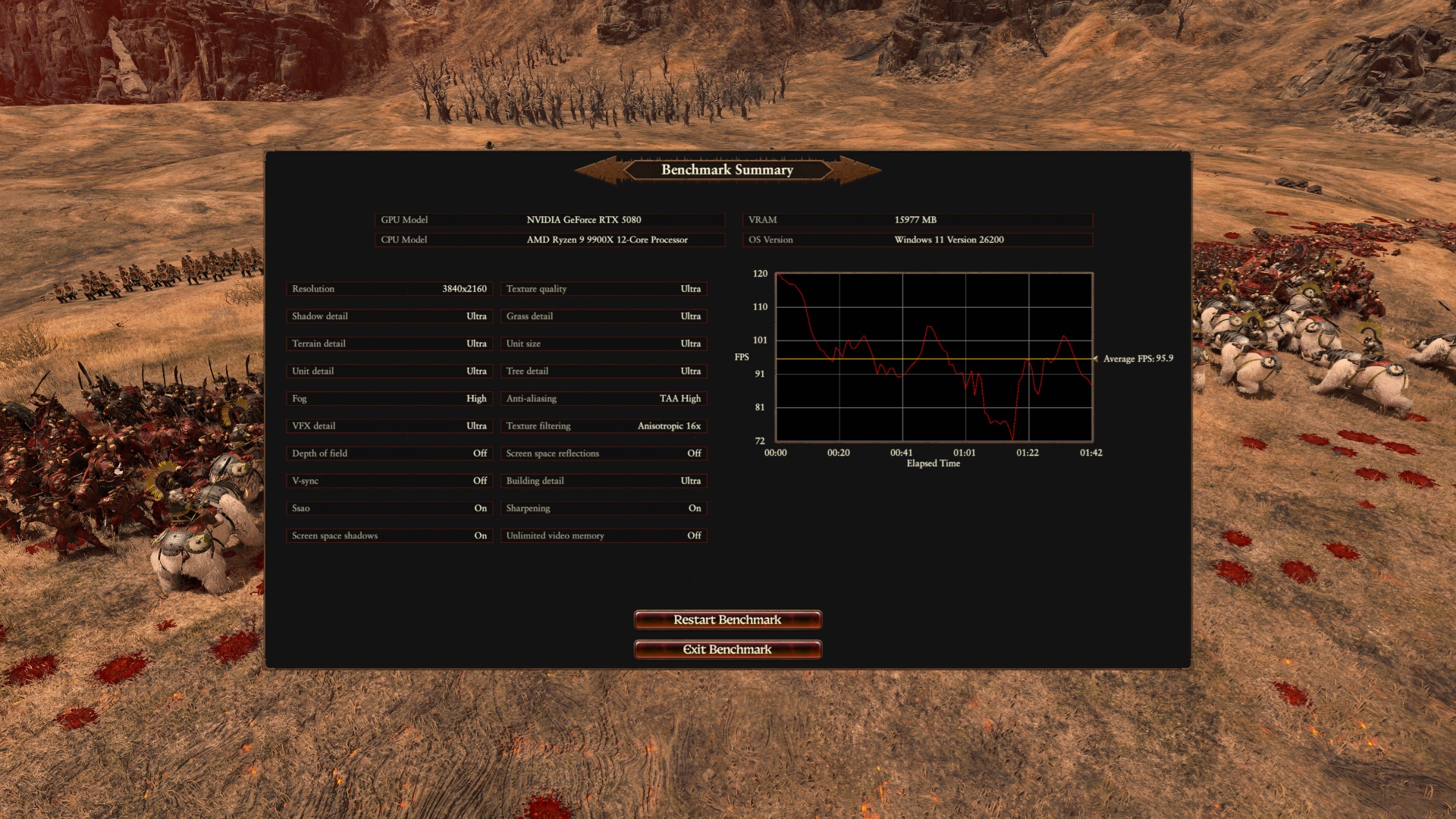Click the FPS graph plot area
Image resolution: width=1456 pixels, height=819 pixels.
(934, 356)
